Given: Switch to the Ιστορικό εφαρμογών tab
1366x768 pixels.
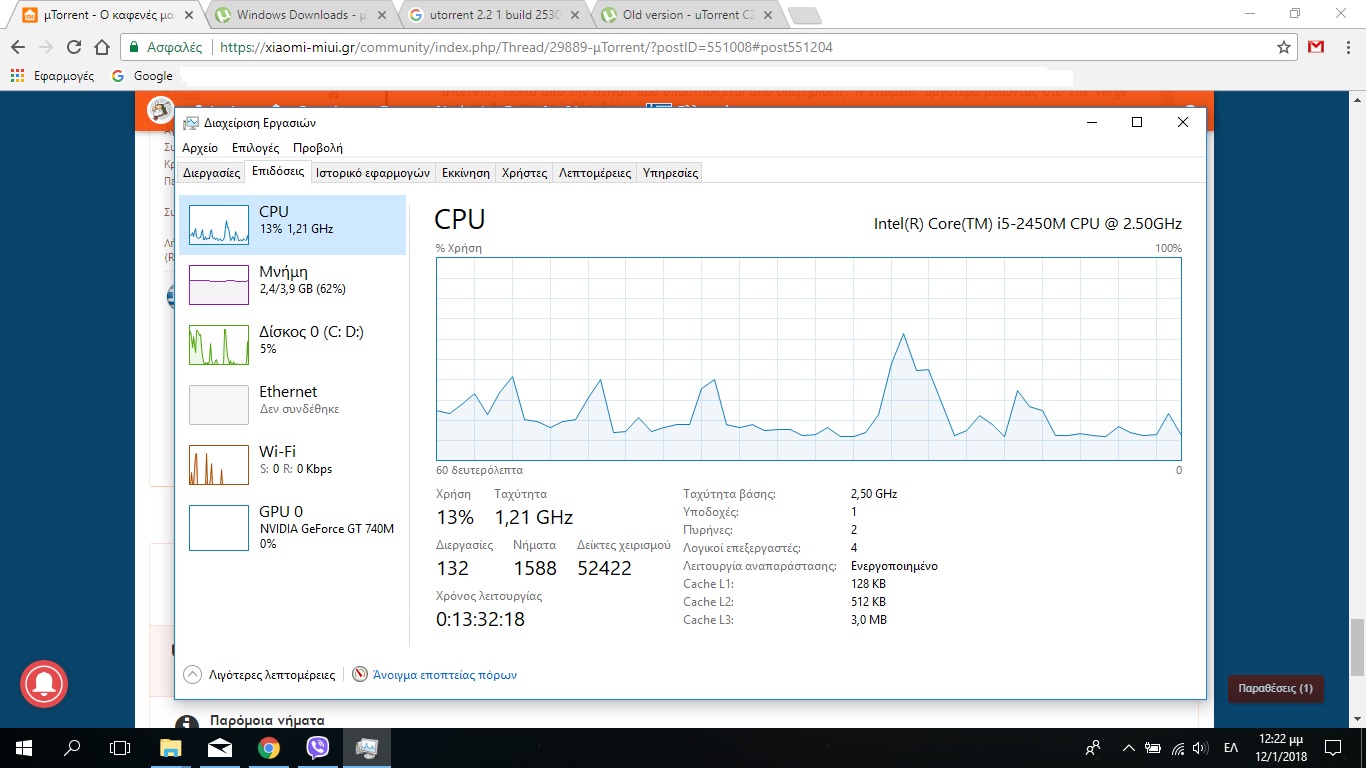Looking at the screenshot, I should tap(373, 173).
